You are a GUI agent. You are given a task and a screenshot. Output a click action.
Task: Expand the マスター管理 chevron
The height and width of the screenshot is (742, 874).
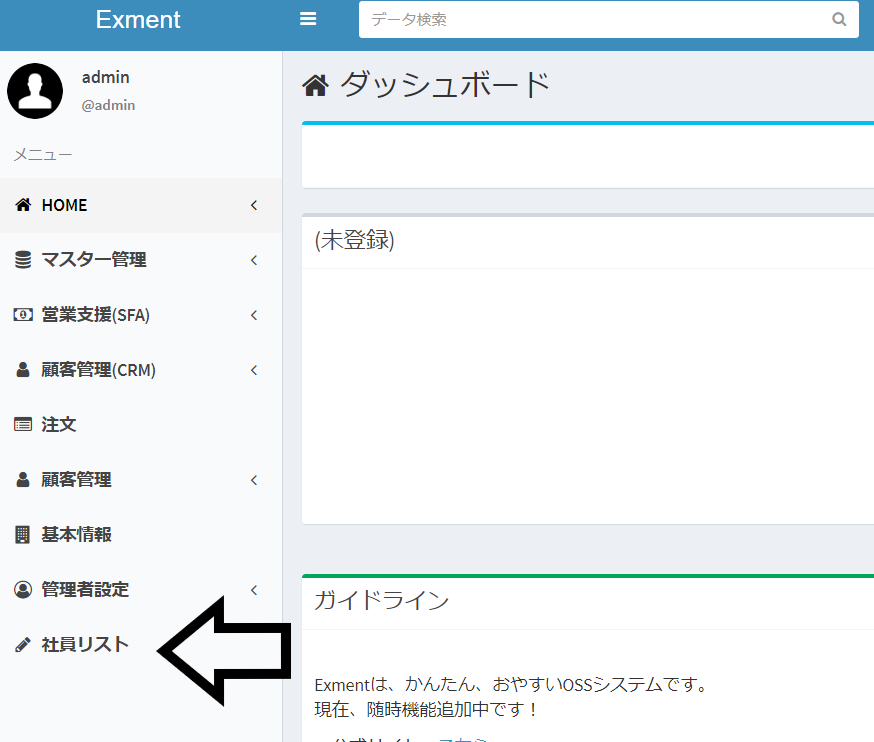point(254,260)
